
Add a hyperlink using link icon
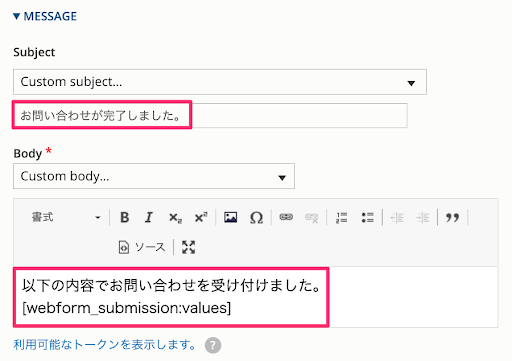tap(286, 218)
